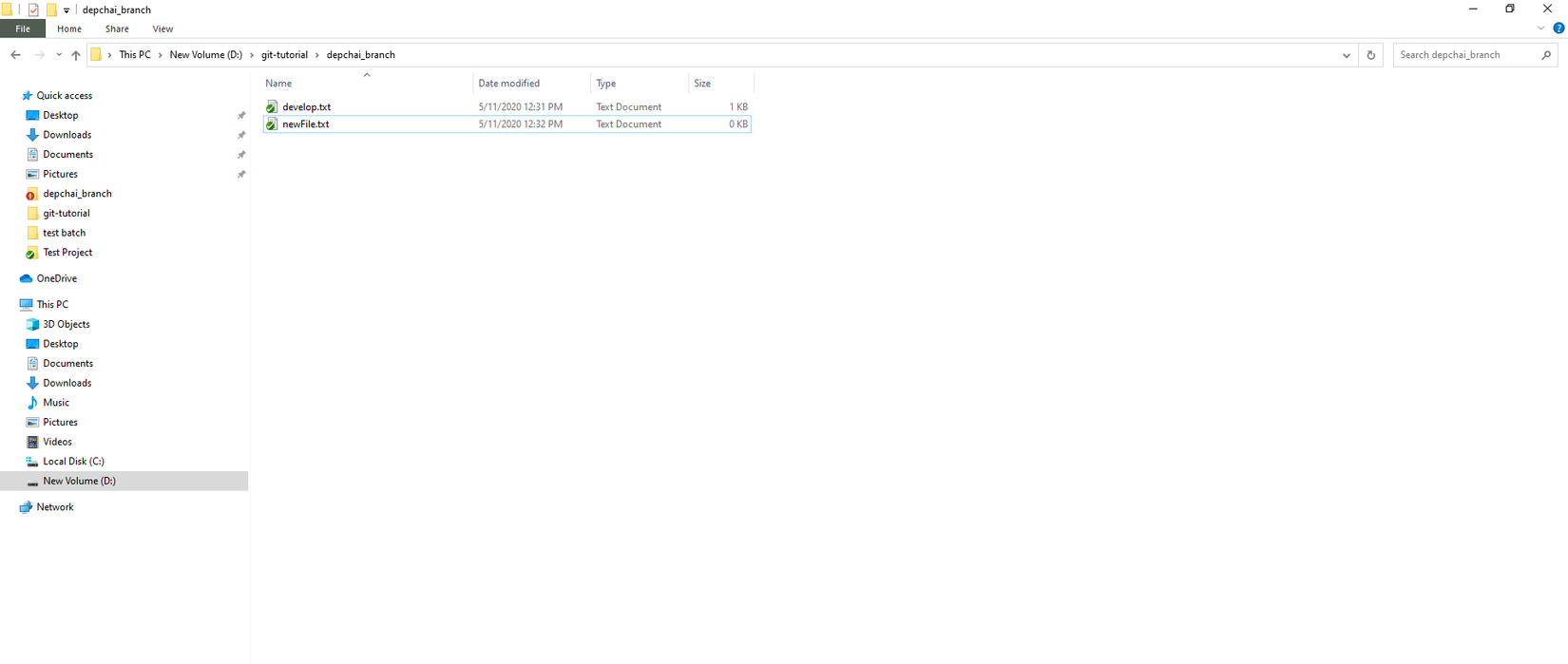Select New Volume (D:) in sidebar
This screenshot has height=664, width=1568.
(x=124, y=481)
